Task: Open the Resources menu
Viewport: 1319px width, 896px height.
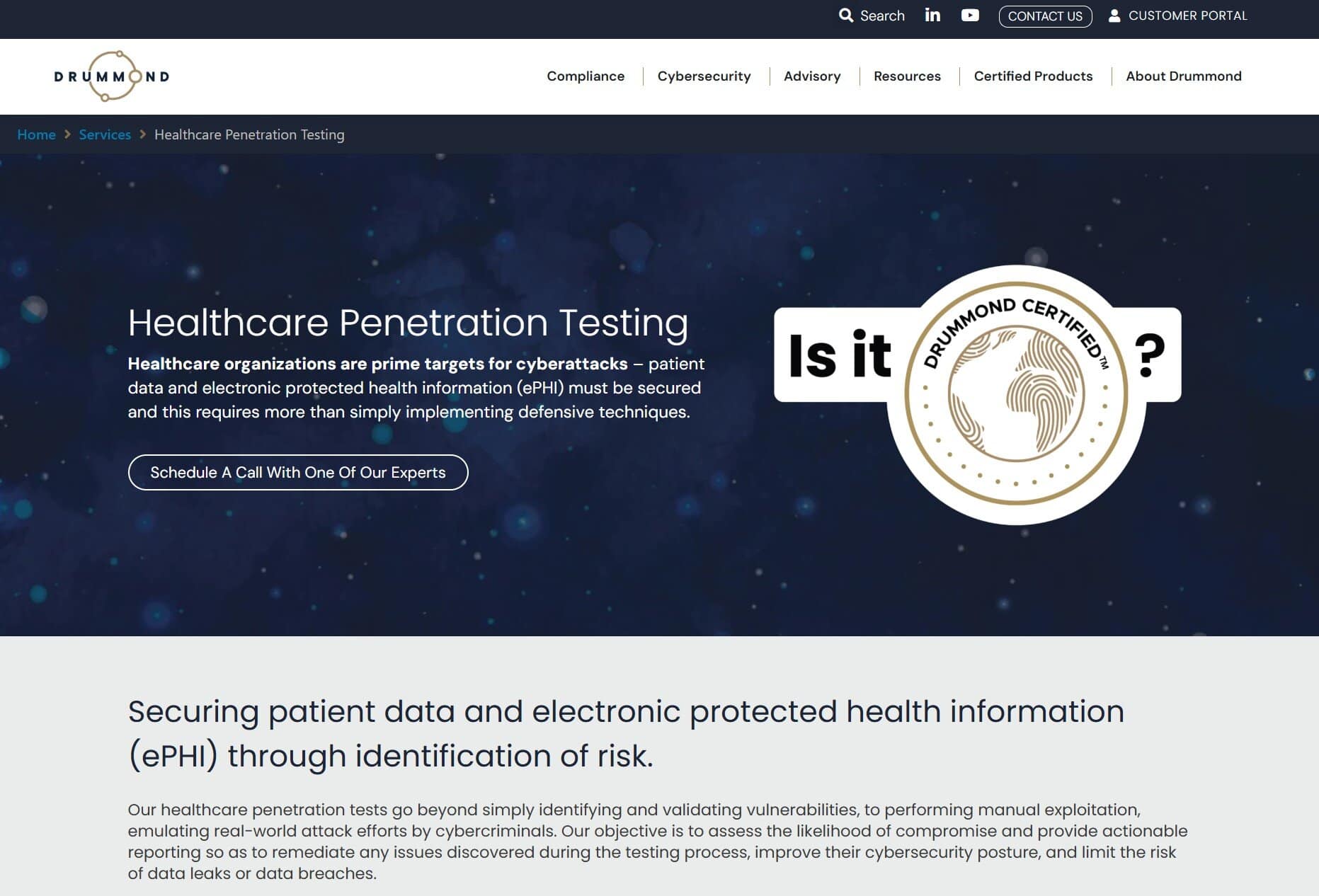Action: coord(907,76)
